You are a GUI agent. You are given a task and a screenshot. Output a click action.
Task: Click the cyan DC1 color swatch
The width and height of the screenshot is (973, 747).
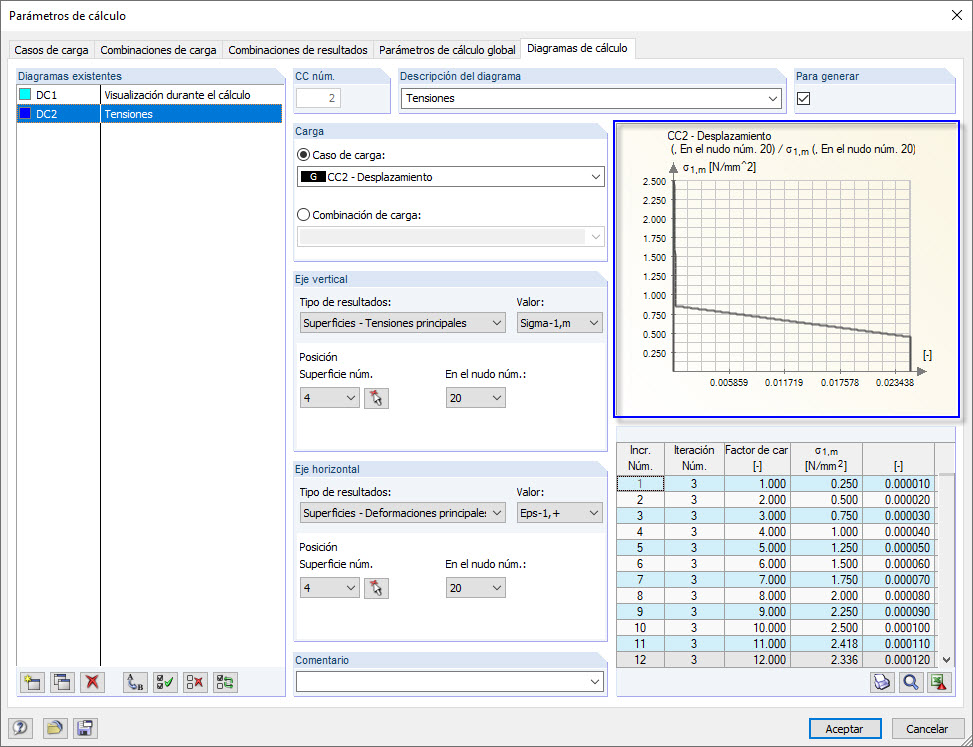coord(25,95)
